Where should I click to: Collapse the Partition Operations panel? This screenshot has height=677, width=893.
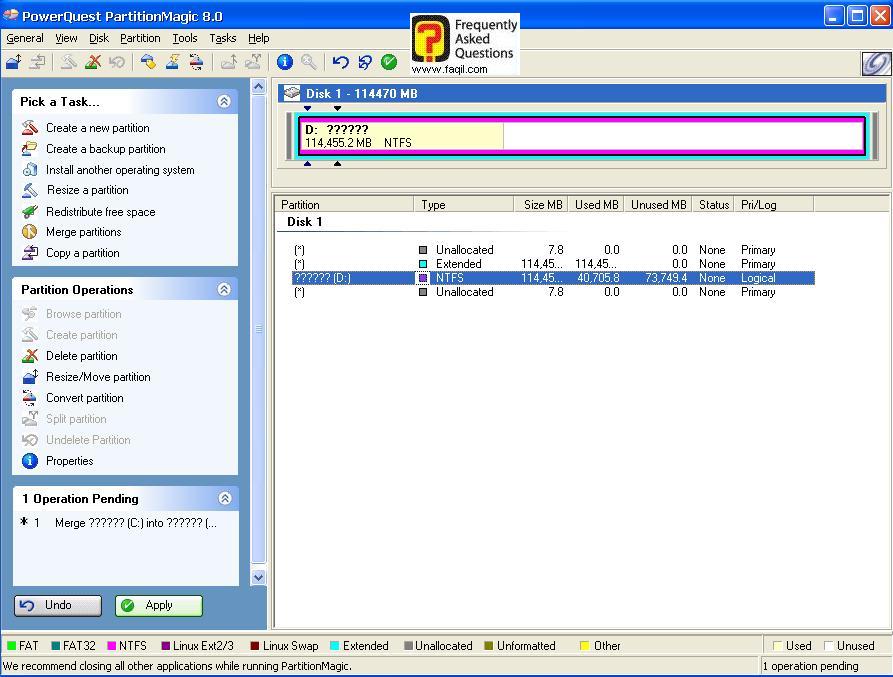pos(224,289)
